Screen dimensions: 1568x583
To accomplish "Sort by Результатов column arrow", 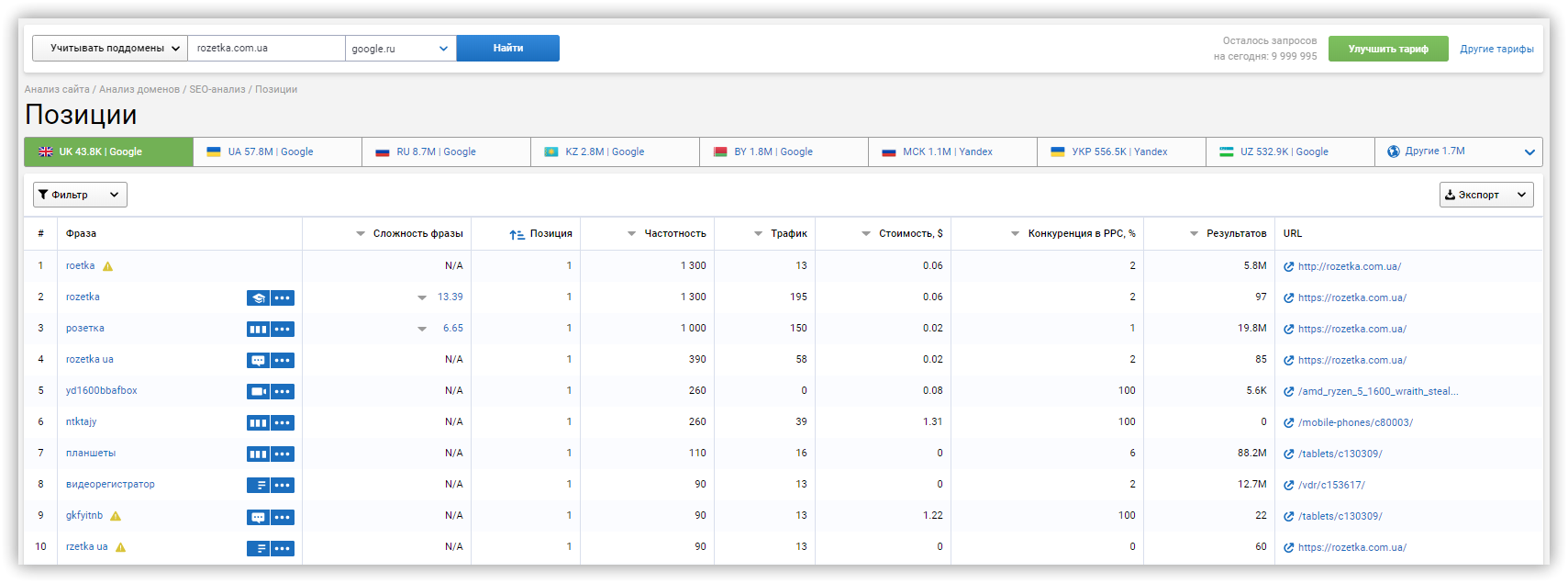I will click(x=1194, y=234).
